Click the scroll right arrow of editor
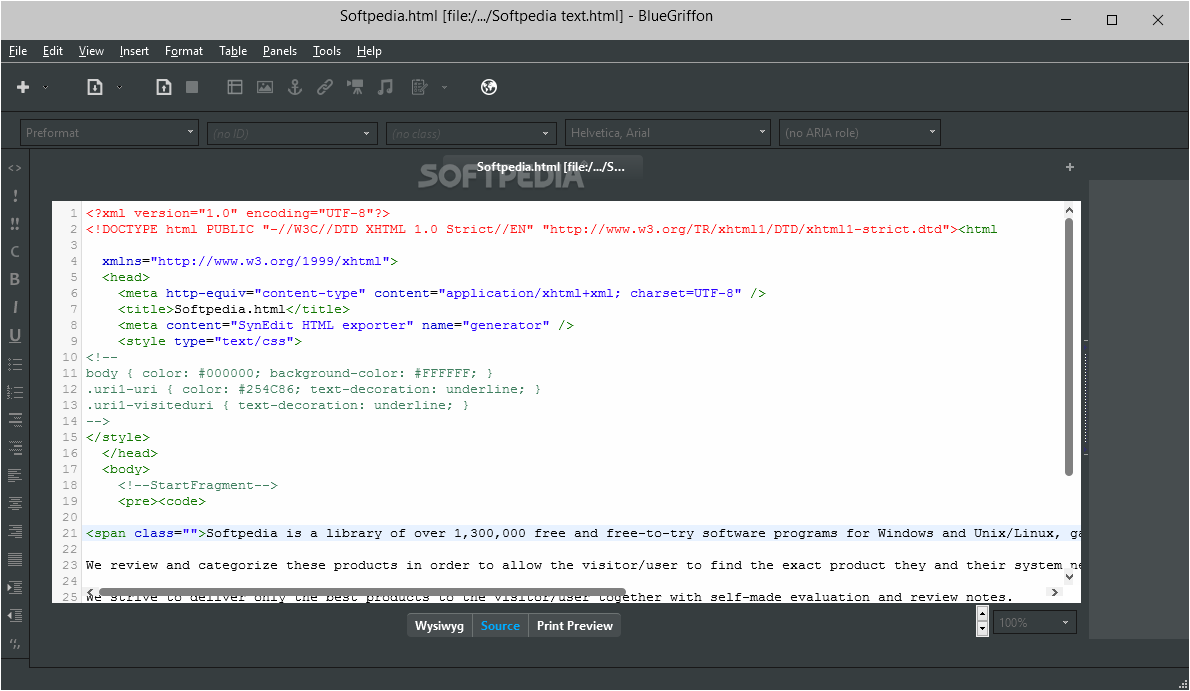Image resolution: width=1190 pixels, height=691 pixels. click(1054, 592)
